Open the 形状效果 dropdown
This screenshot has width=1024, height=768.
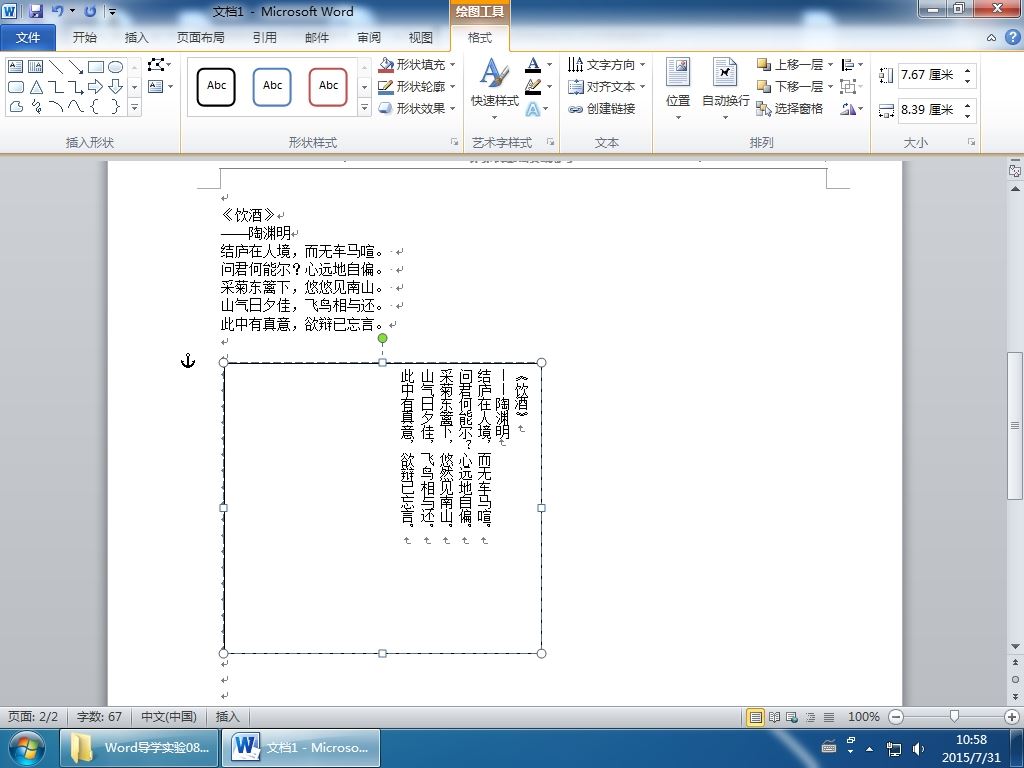[x=417, y=108]
